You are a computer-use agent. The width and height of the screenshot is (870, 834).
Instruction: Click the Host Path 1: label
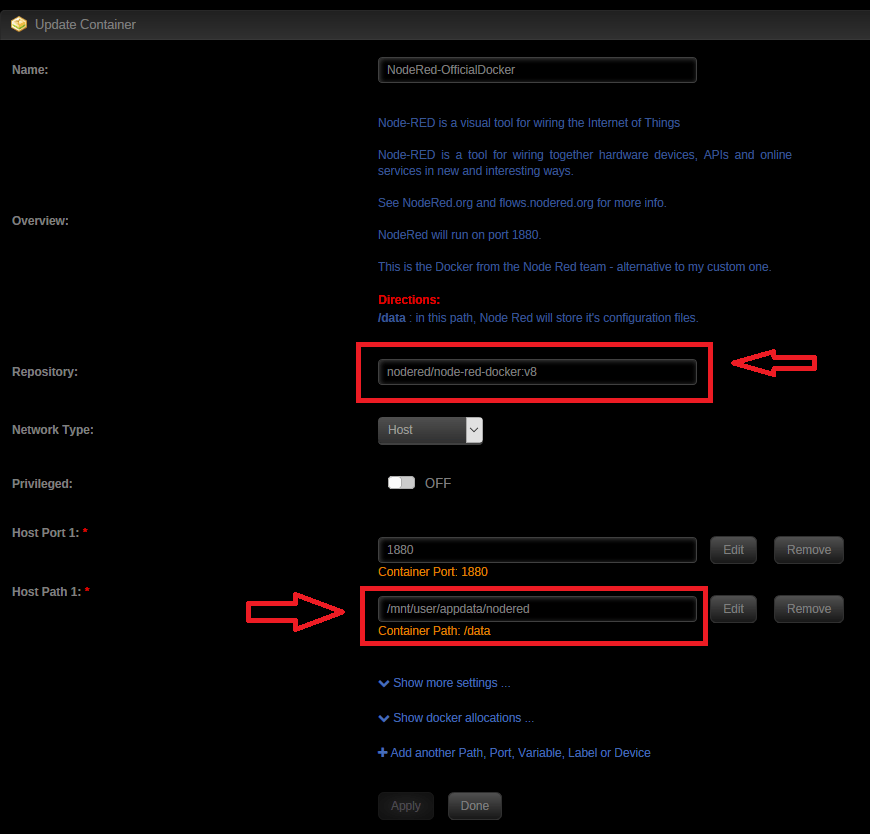click(x=47, y=592)
